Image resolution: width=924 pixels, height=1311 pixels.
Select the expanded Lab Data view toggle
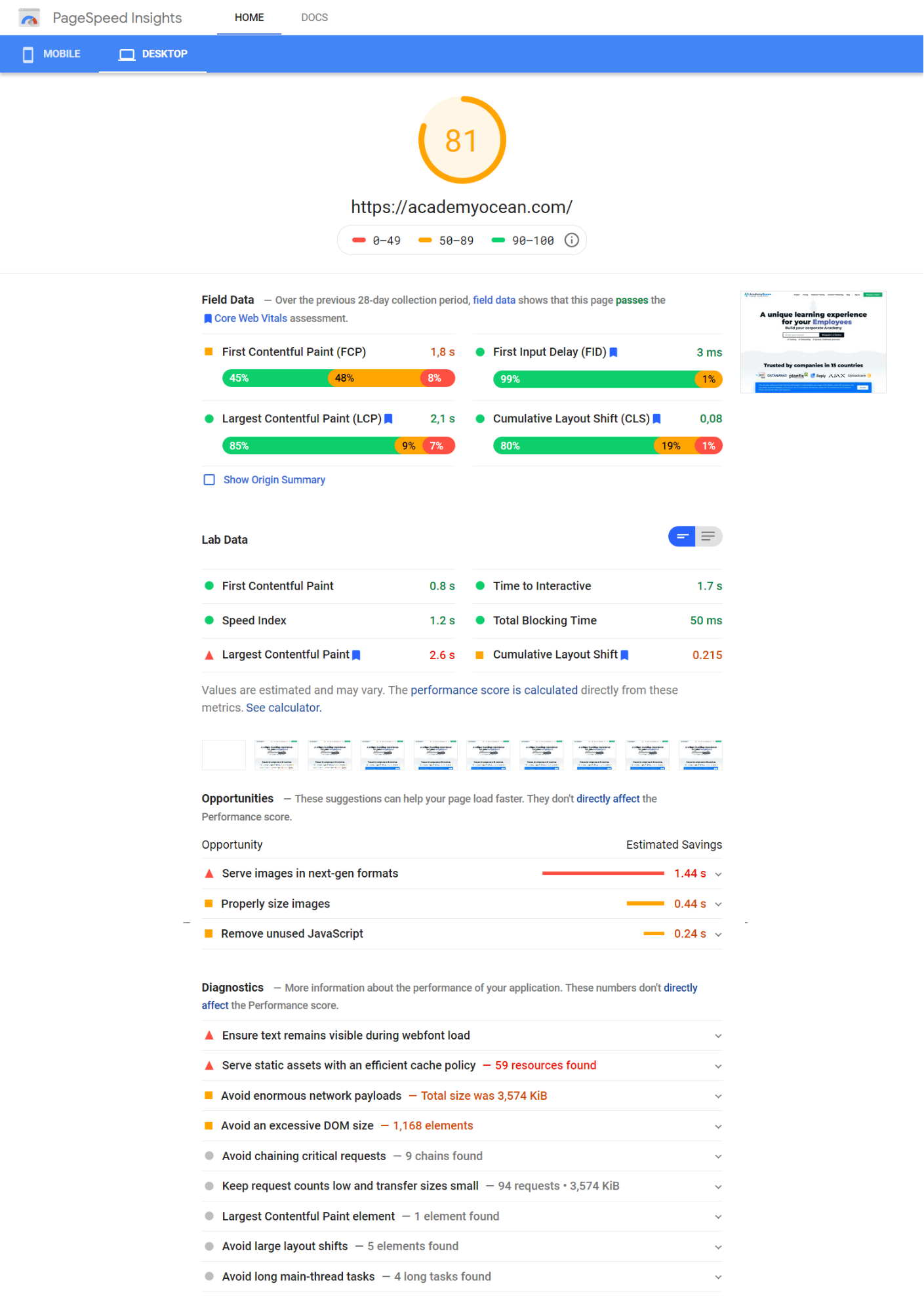tap(709, 536)
